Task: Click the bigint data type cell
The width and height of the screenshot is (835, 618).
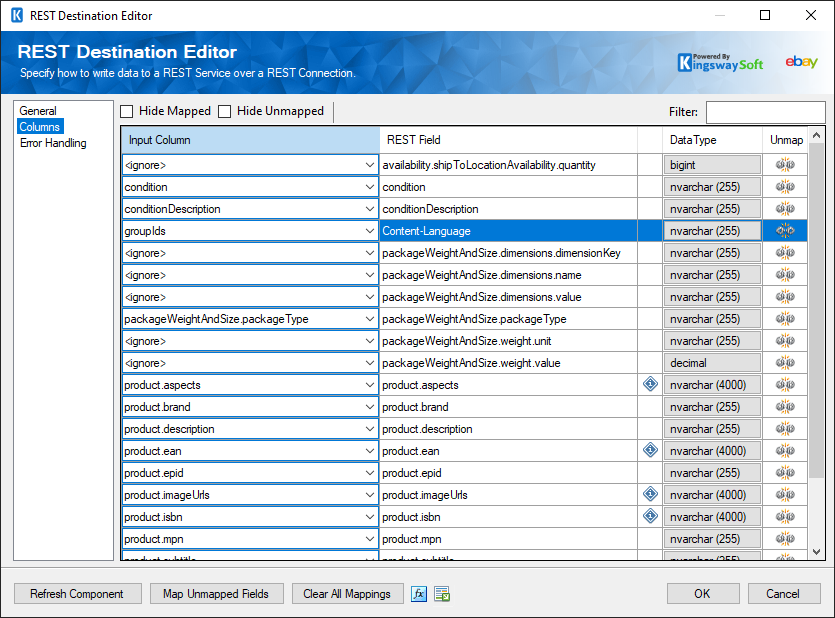Action: (712, 165)
